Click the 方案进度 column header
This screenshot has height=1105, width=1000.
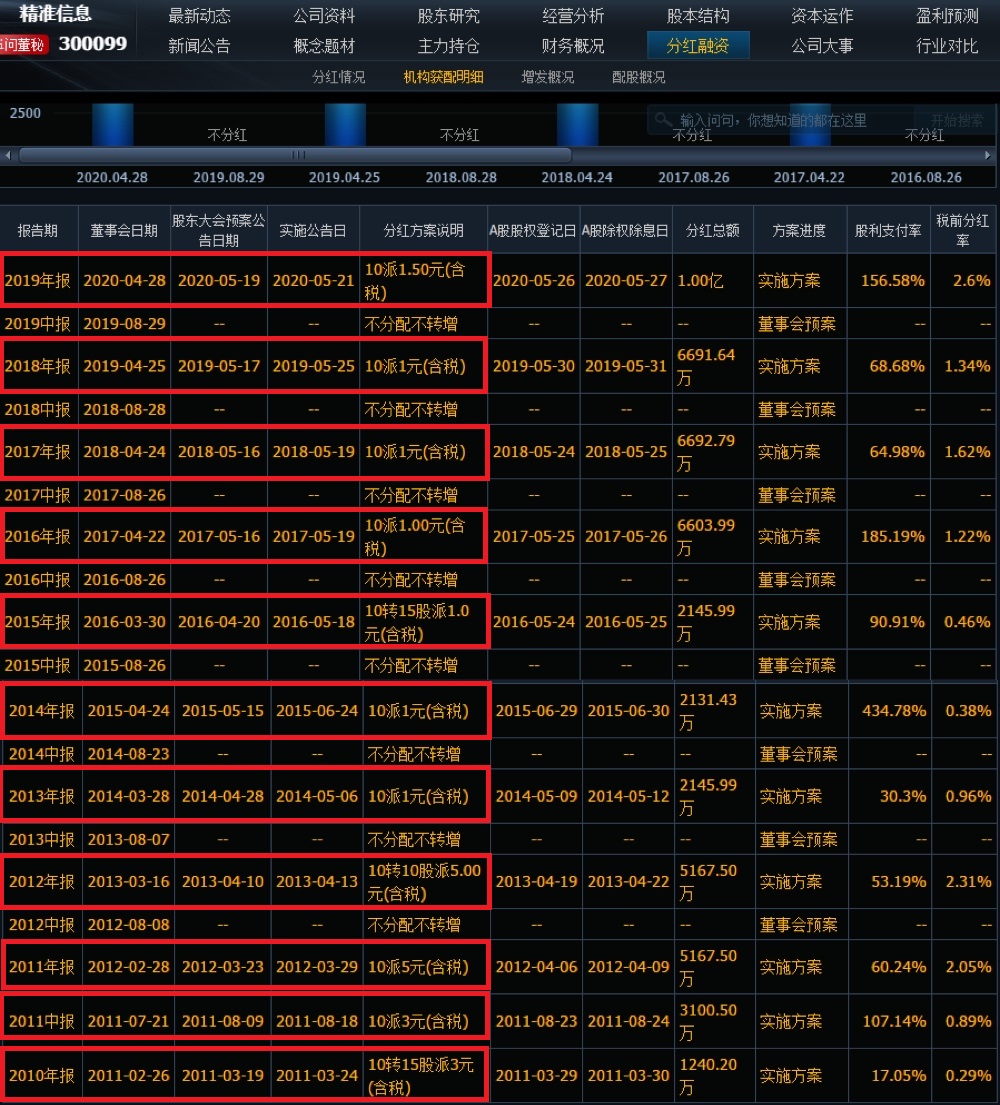point(798,230)
